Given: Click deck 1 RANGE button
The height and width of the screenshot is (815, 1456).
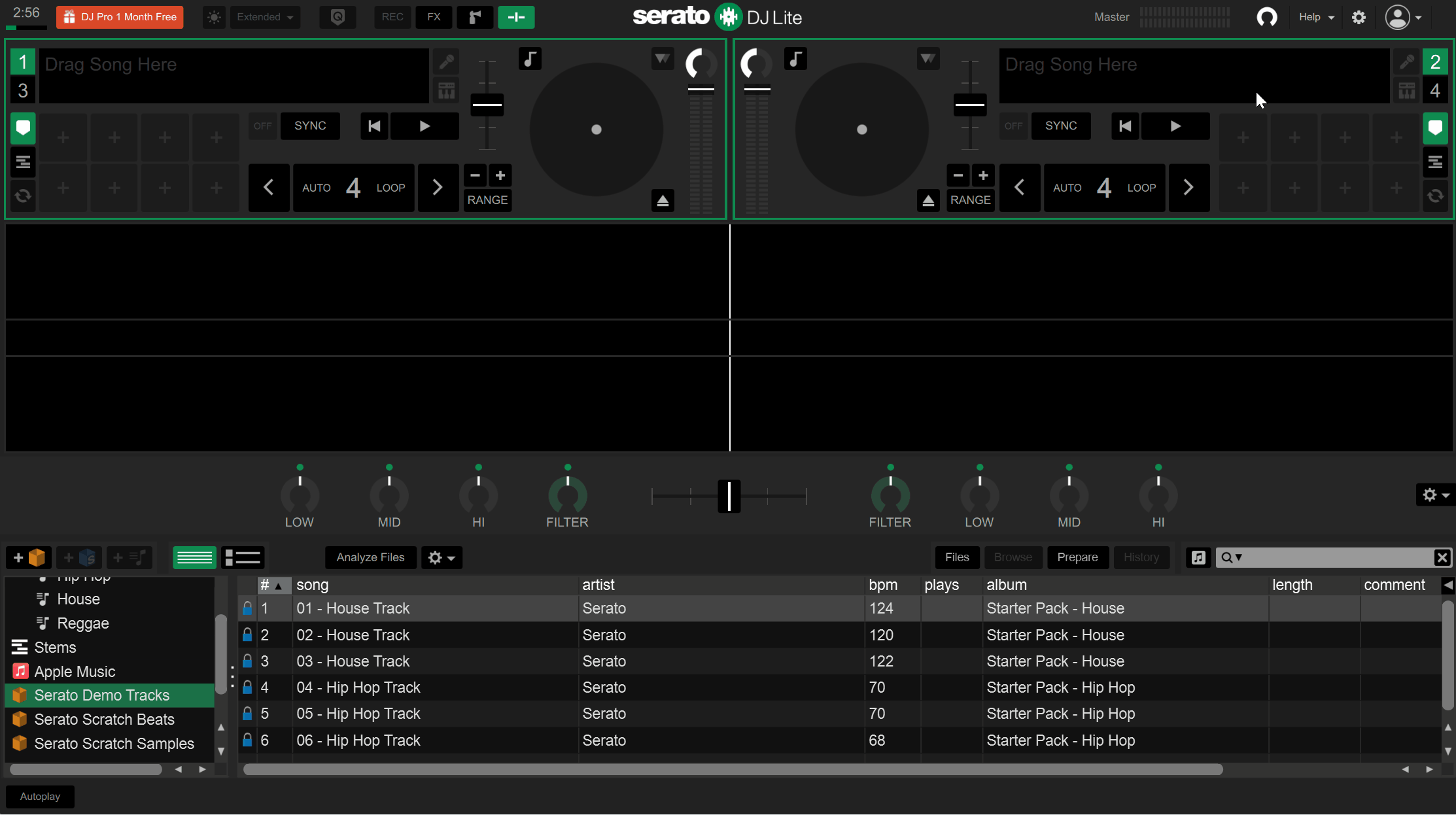Looking at the screenshot, I should [x=487, y=199].
